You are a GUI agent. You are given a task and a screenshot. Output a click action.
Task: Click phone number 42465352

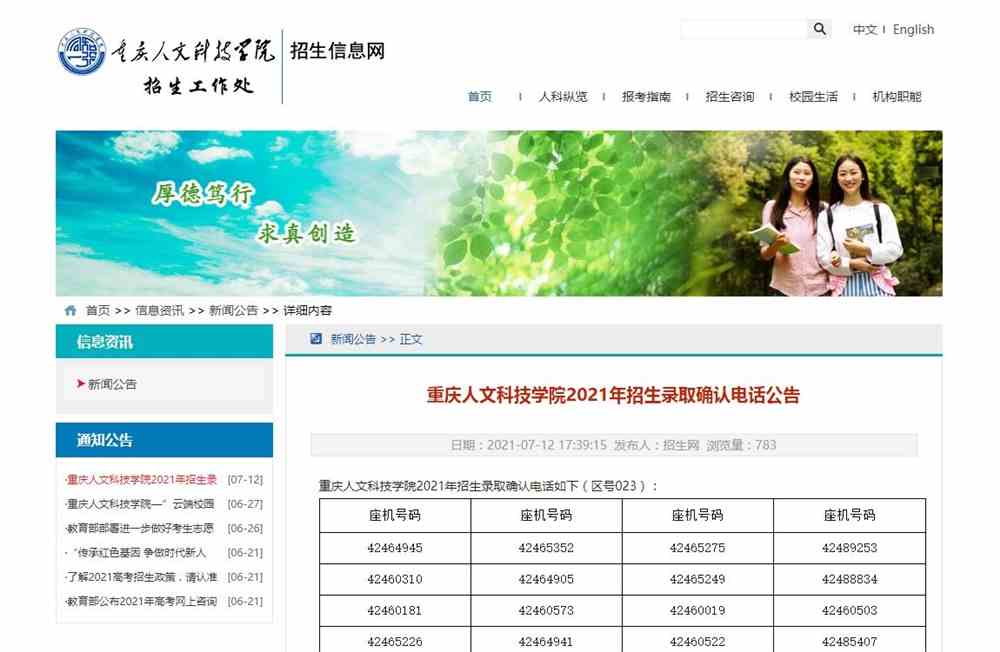(546, 548)
